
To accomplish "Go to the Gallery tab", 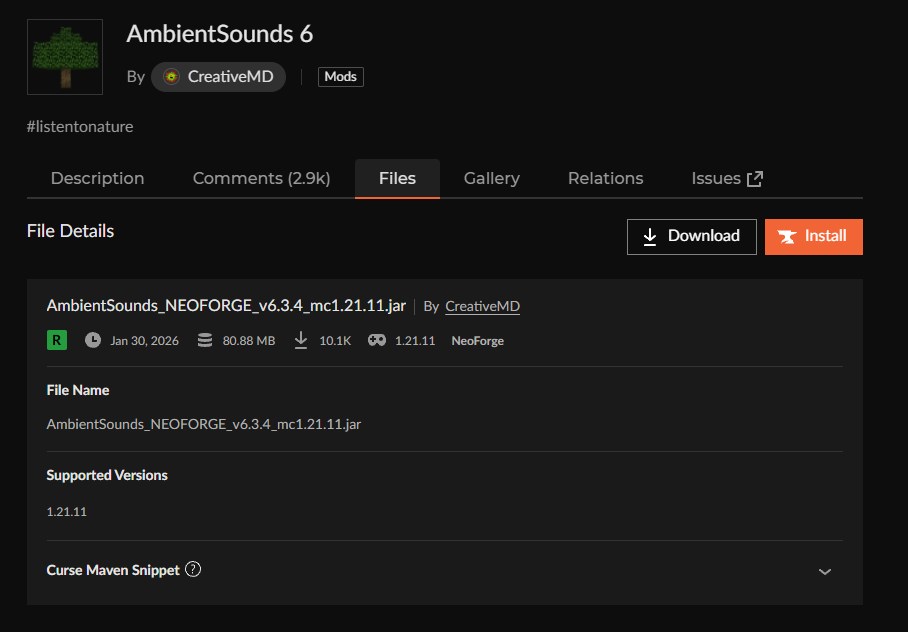I will (491, 179).
